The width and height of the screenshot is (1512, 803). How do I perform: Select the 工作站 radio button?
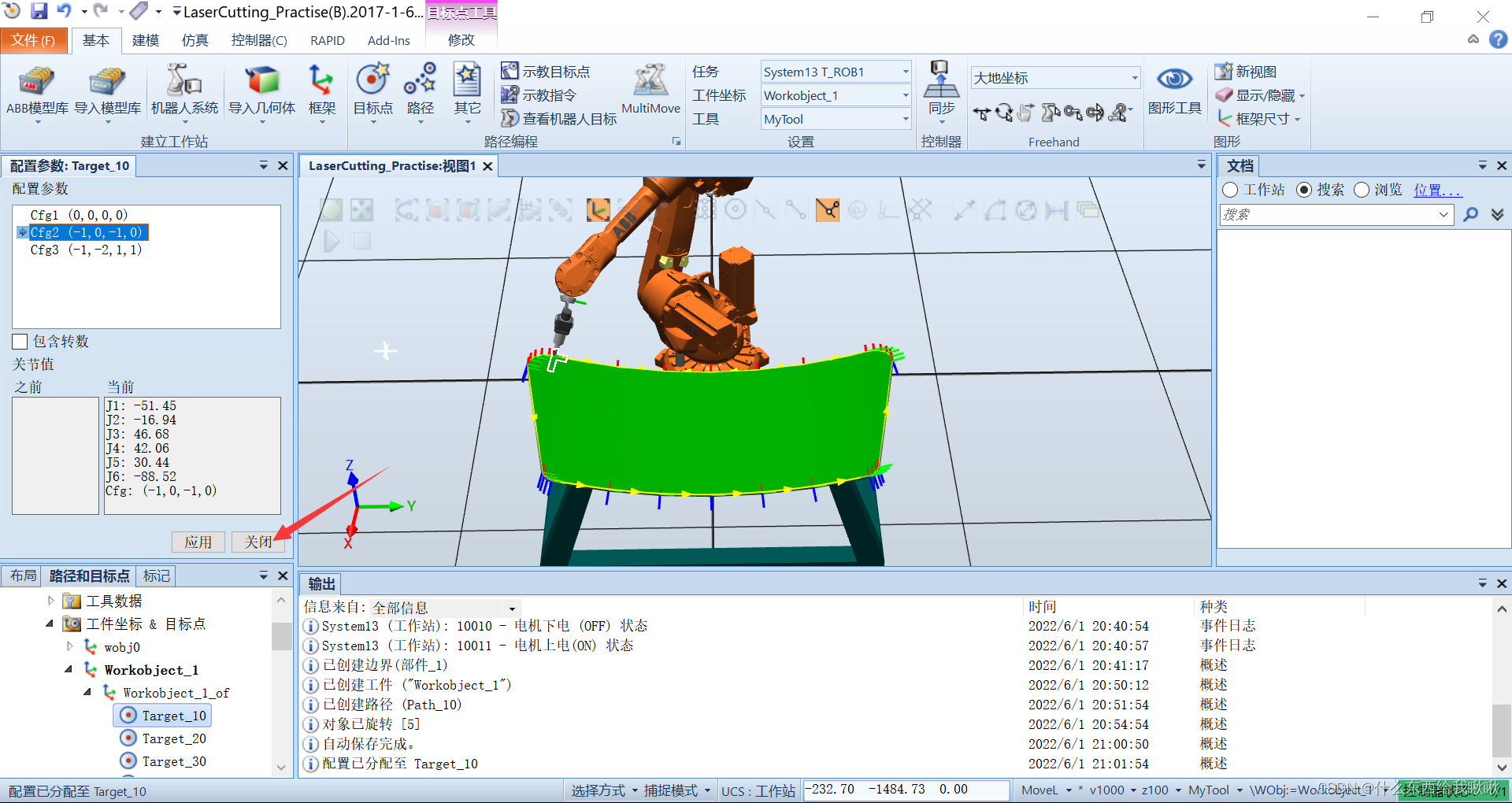click(1230, 190)
